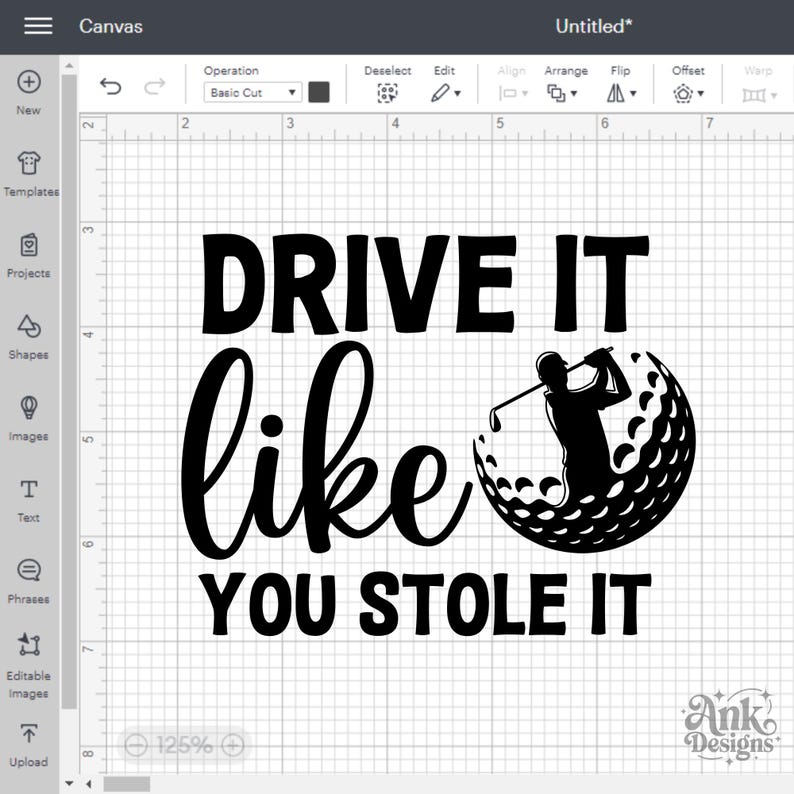Click the Deselect icon
This screenshot has width=794, height=794.
[x=387, y=93]
